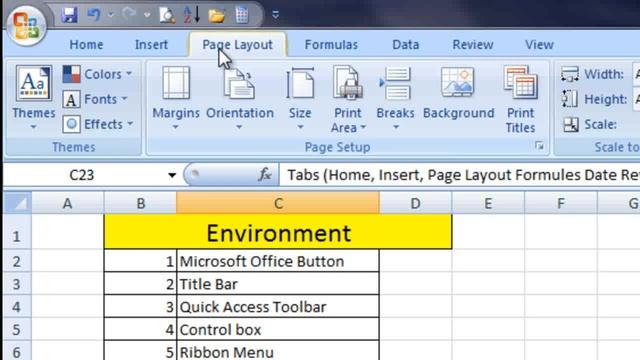The image size is (640, 360).
Task: Click cell 'Ribbon Menu'
Action: [278, 351]
